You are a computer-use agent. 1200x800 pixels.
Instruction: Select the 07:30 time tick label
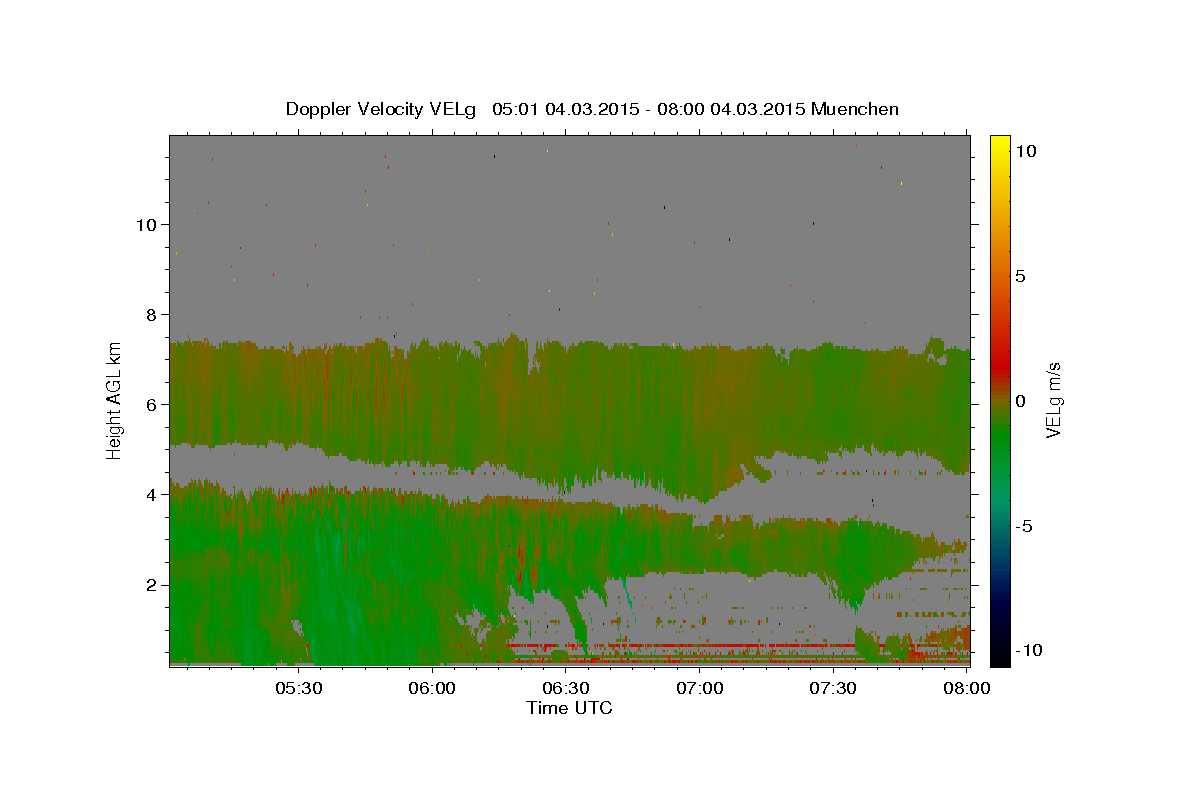coord(833,688)
